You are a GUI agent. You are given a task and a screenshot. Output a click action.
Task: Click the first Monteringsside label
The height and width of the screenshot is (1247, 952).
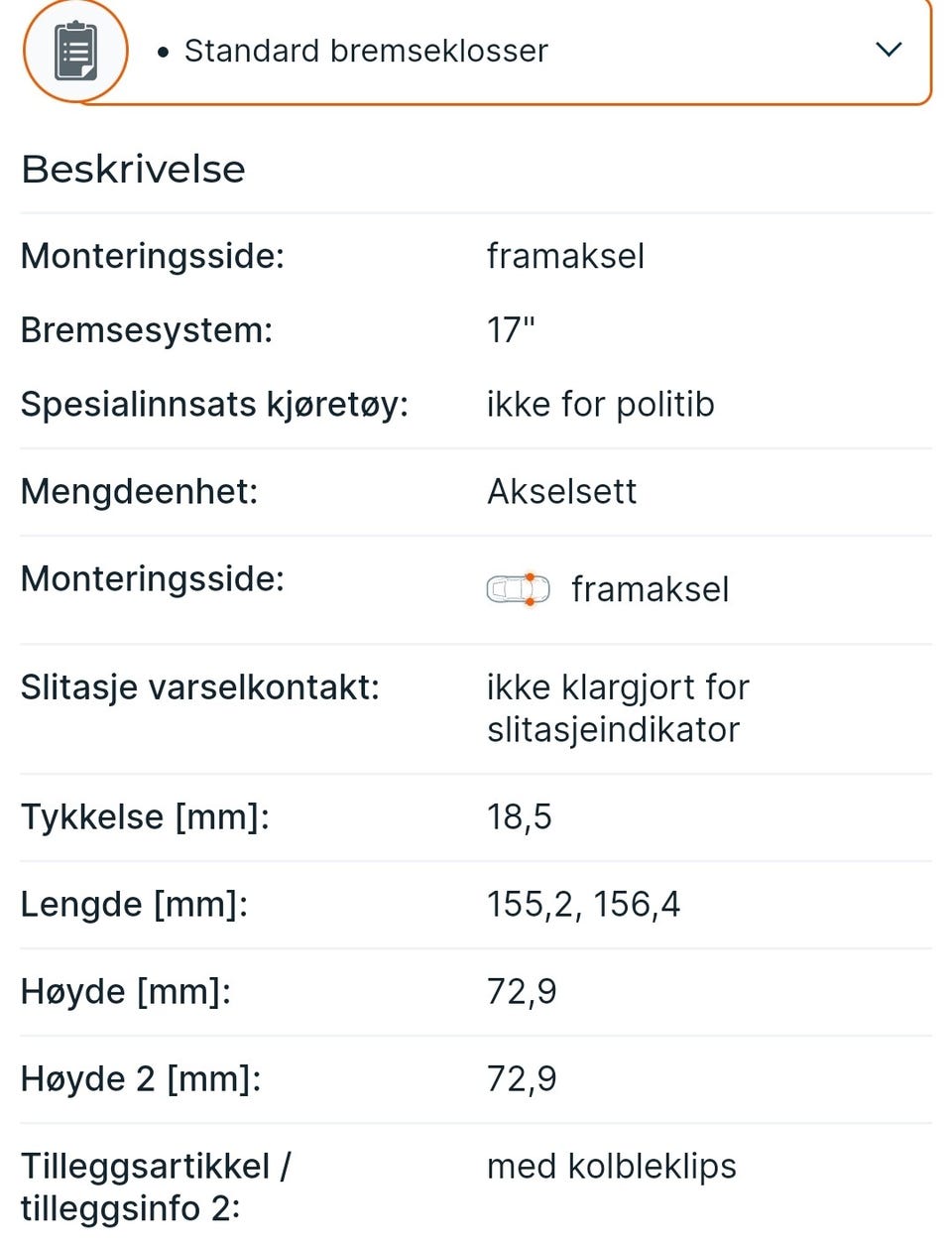[153, 256]
